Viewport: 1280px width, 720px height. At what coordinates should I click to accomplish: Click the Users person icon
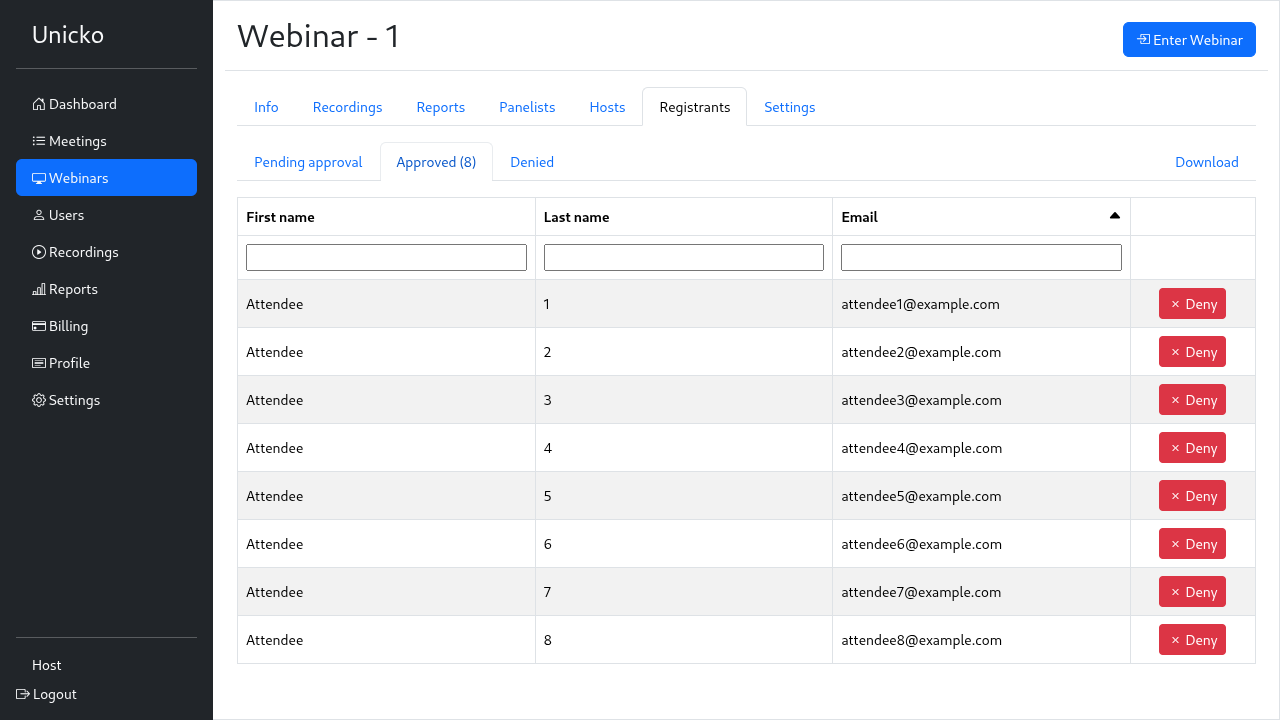click(x=39, y=215)
